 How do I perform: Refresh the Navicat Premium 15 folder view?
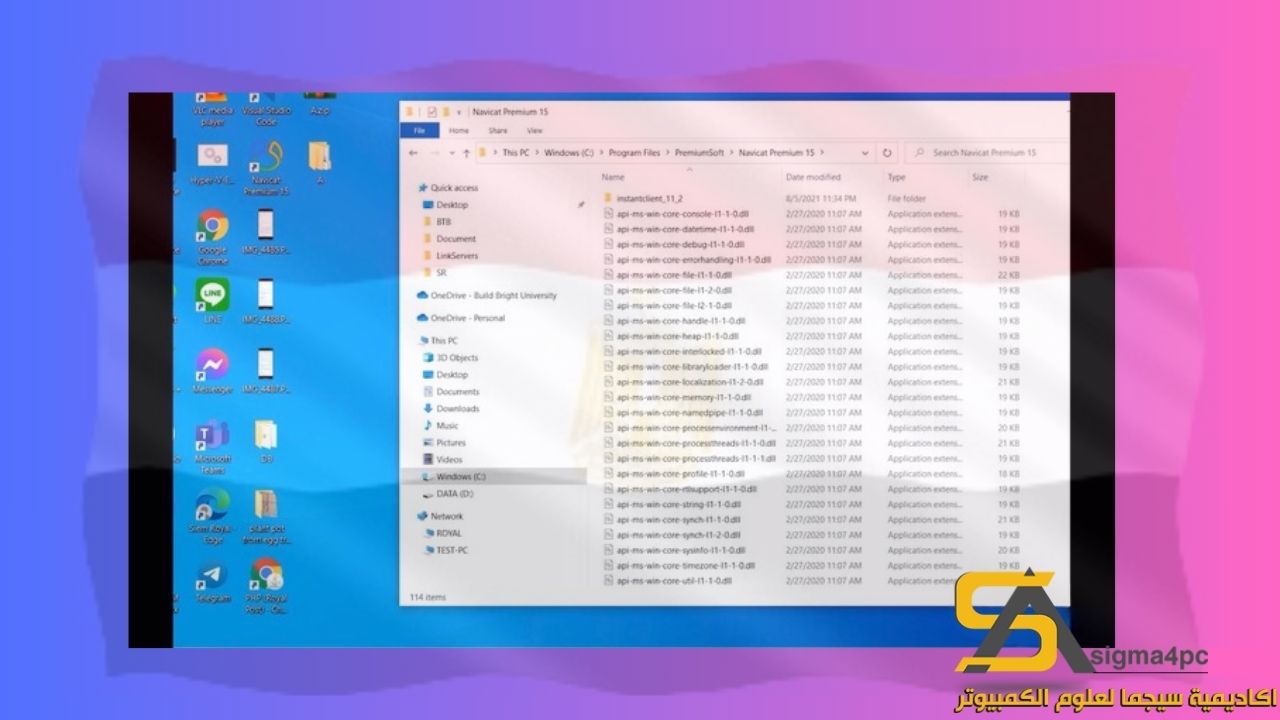point(887,153)
